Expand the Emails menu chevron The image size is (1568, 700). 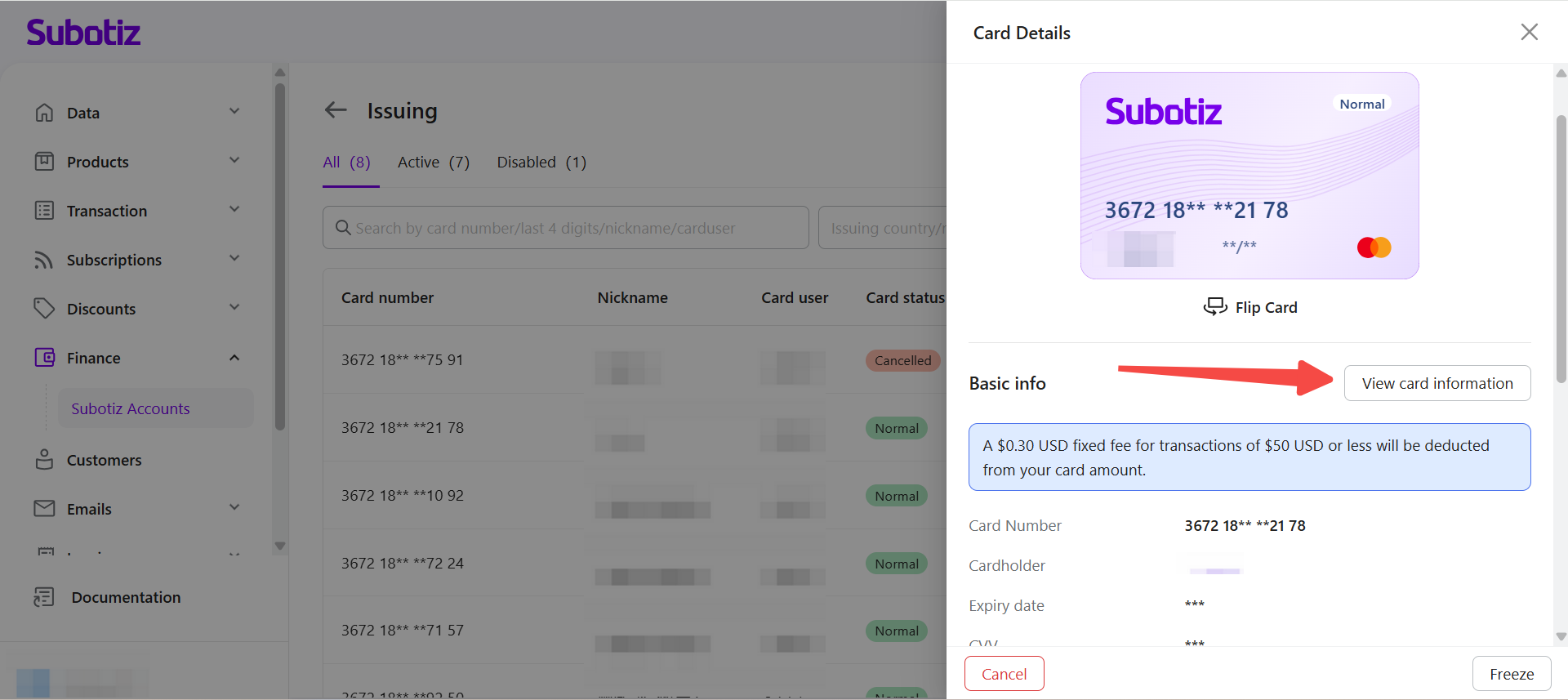click(x=234, y=508)
